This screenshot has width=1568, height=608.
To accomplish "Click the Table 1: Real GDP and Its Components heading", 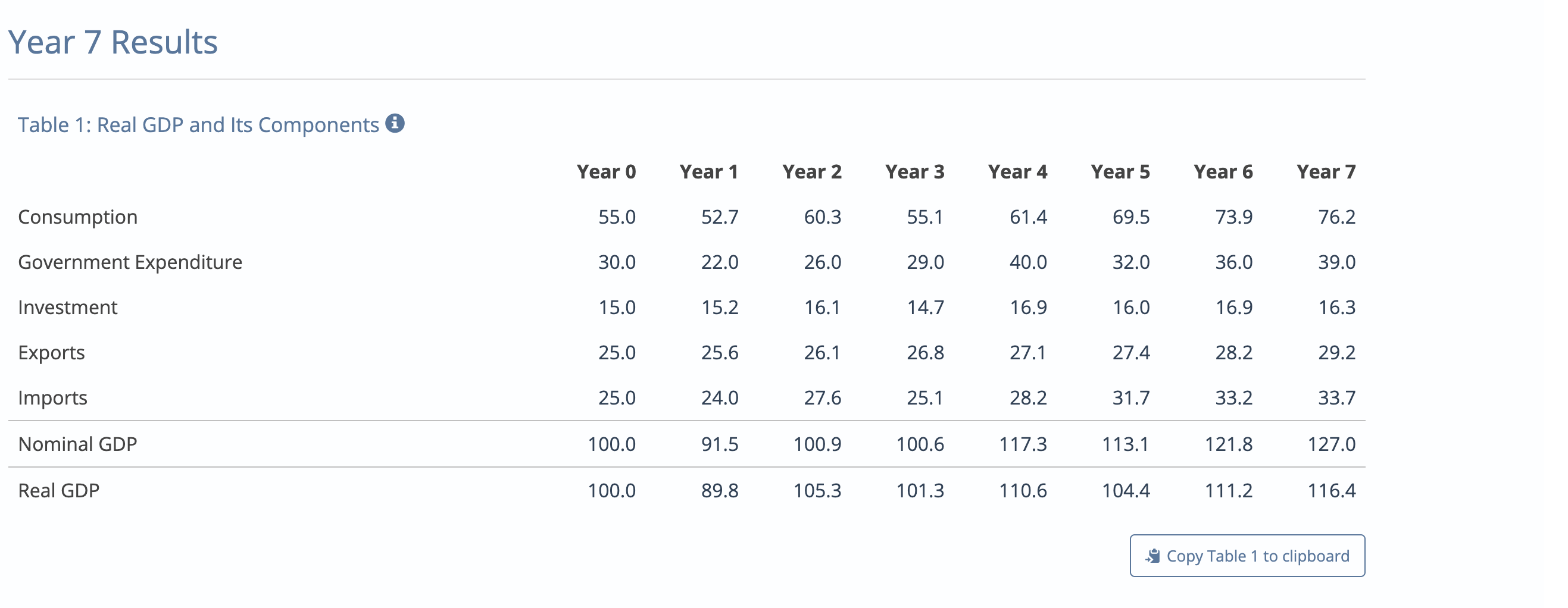I will pyautogui.click(x=198, y=124).
